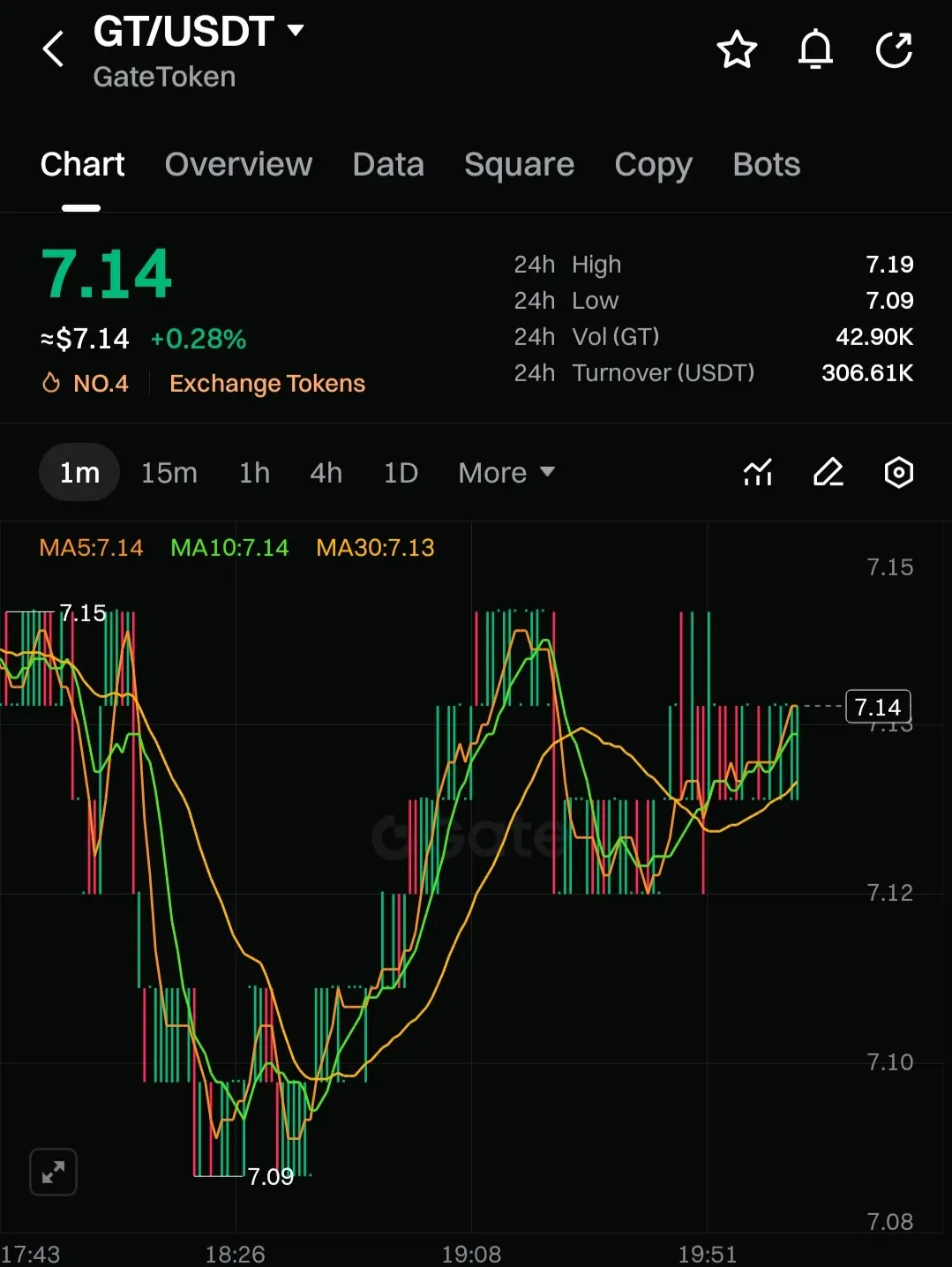The height and width of the screenshot is (1267, 952).
Task: Tap the 19:51 time axis label
Action: pos(707,1254)
